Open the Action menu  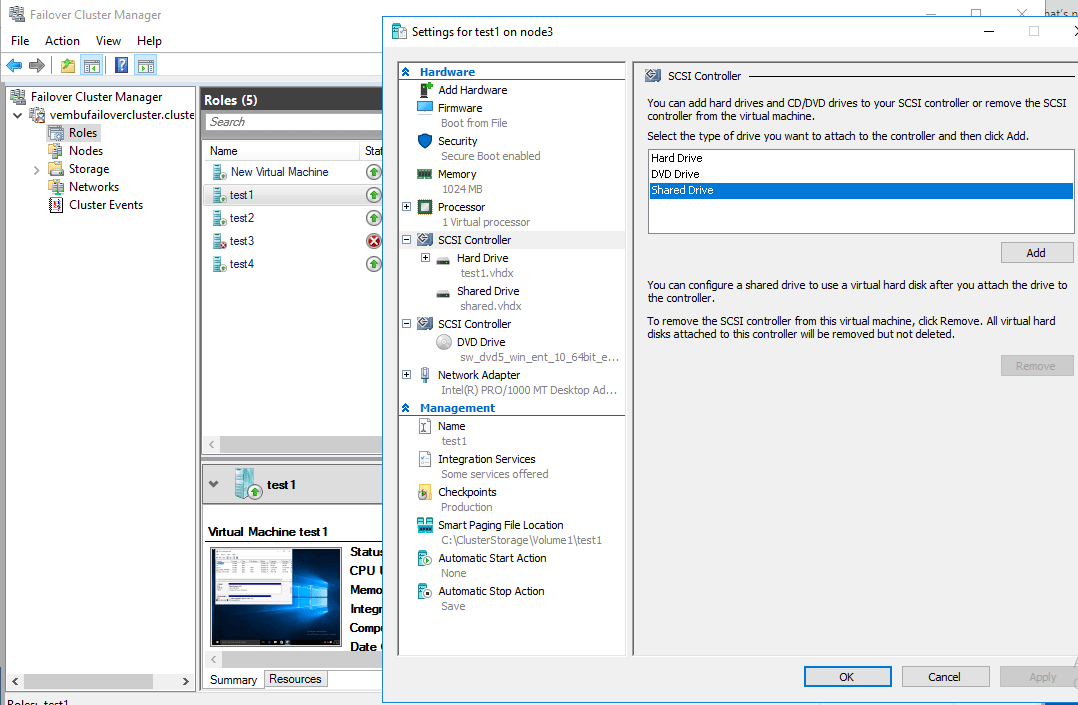(62, 41)
